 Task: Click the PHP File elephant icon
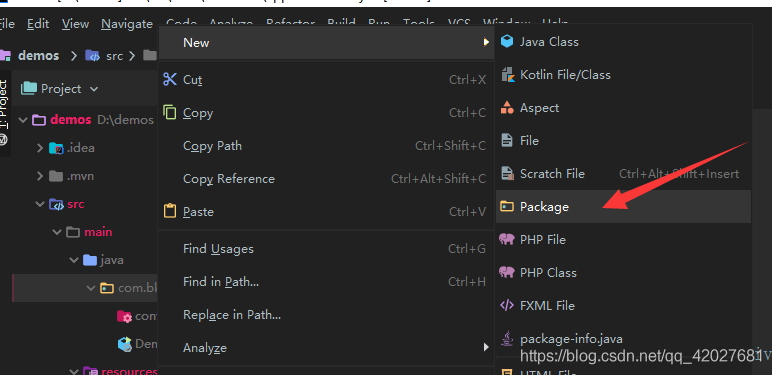[507, 240]
